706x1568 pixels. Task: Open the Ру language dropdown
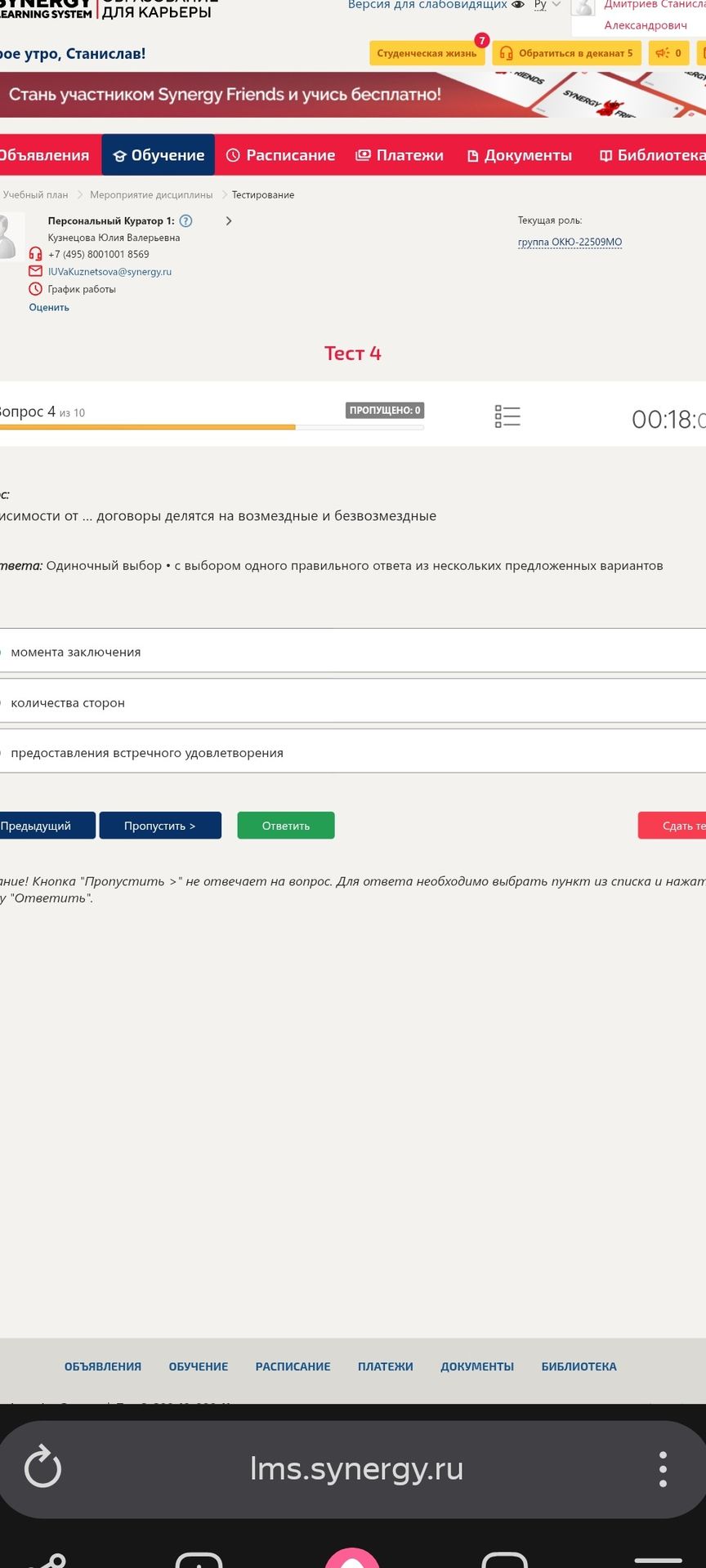547,5
